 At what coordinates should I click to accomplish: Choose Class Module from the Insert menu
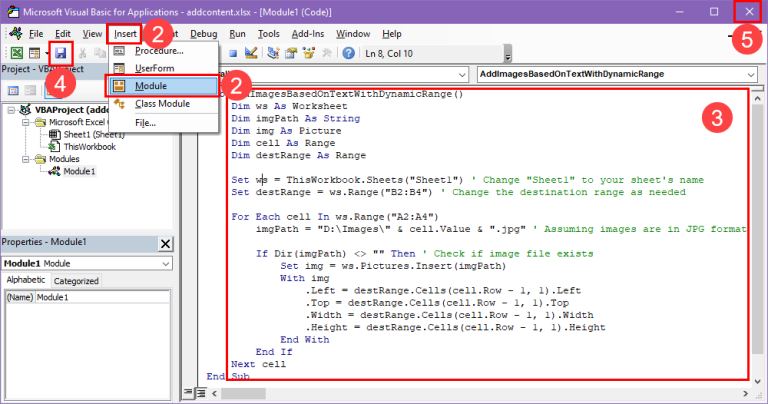tap(164, 104)
